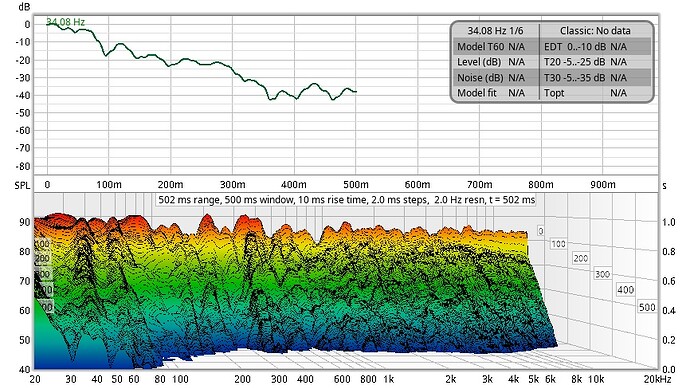The height and width of the screenshot is (388, 690).
Task: Click the 500 time slice label on waterfall
Action: (x=647, y=307)
